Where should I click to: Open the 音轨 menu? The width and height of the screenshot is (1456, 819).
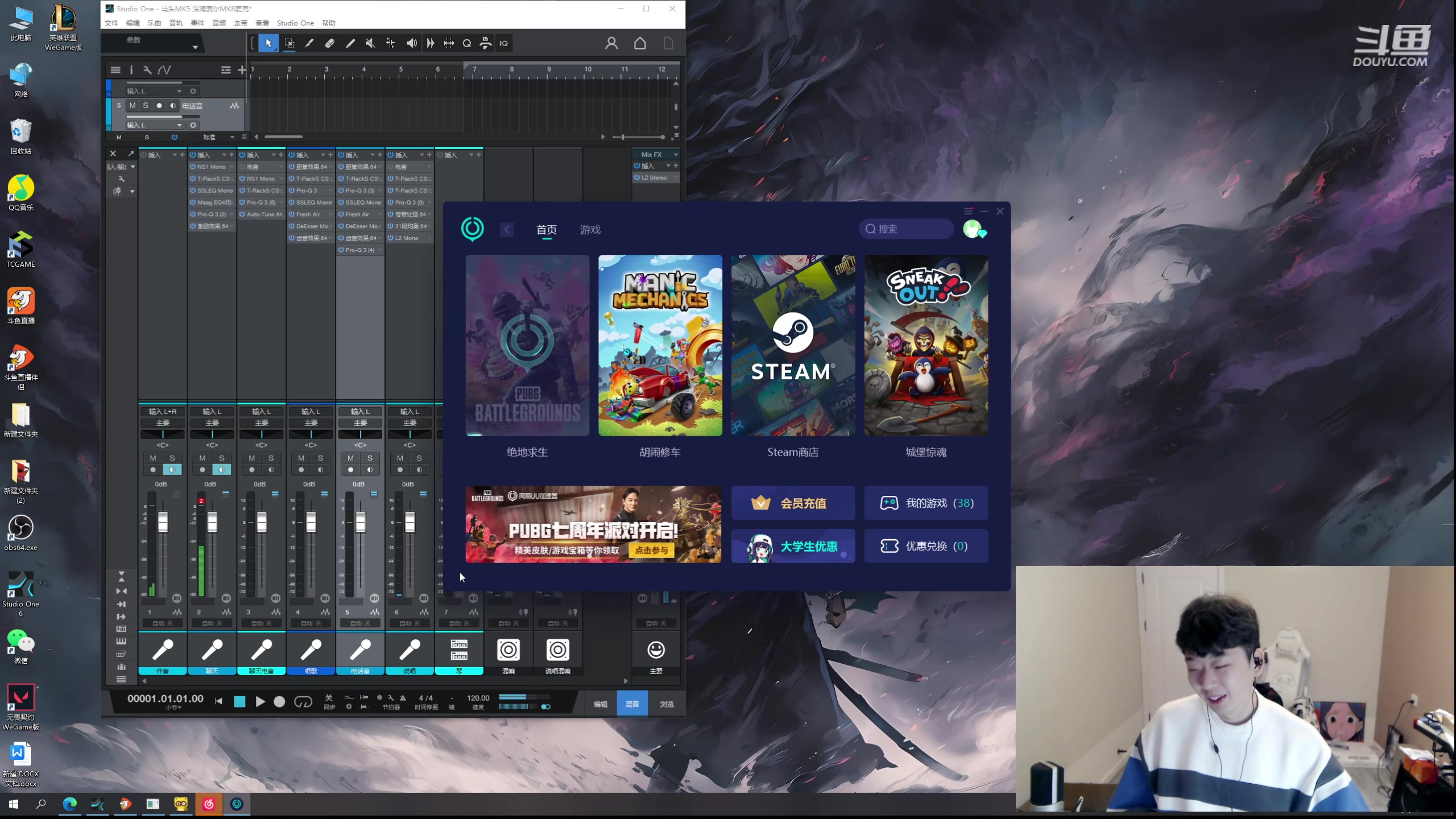pos(176,23)
